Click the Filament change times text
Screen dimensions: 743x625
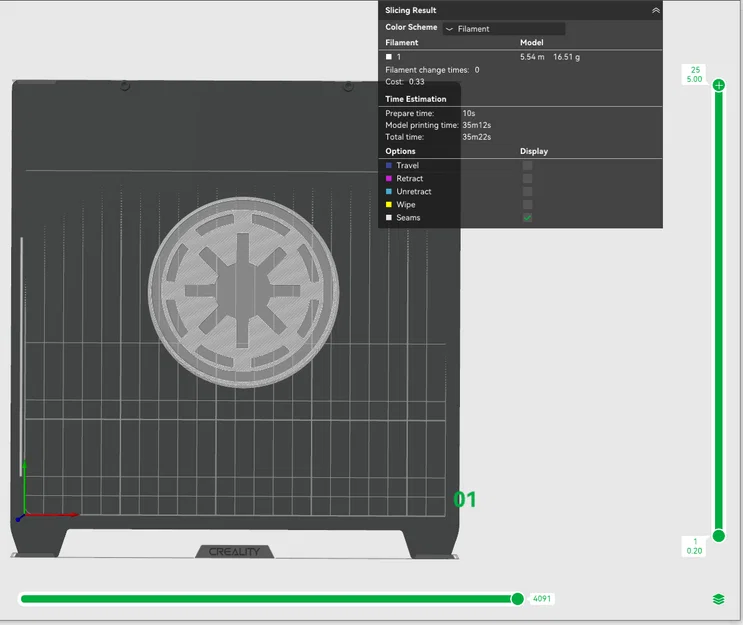[432, 70]
